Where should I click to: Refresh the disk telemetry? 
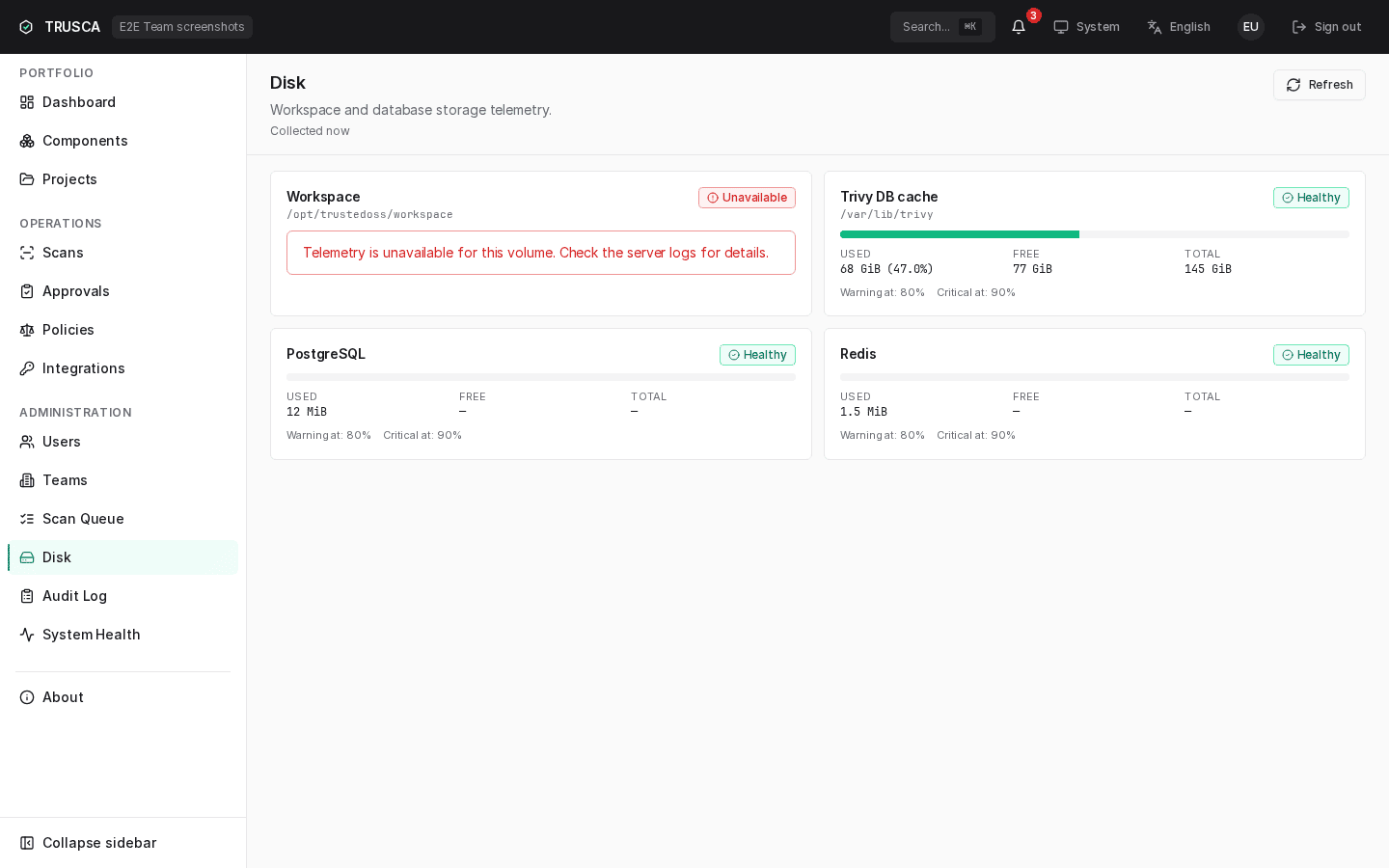1319,85
